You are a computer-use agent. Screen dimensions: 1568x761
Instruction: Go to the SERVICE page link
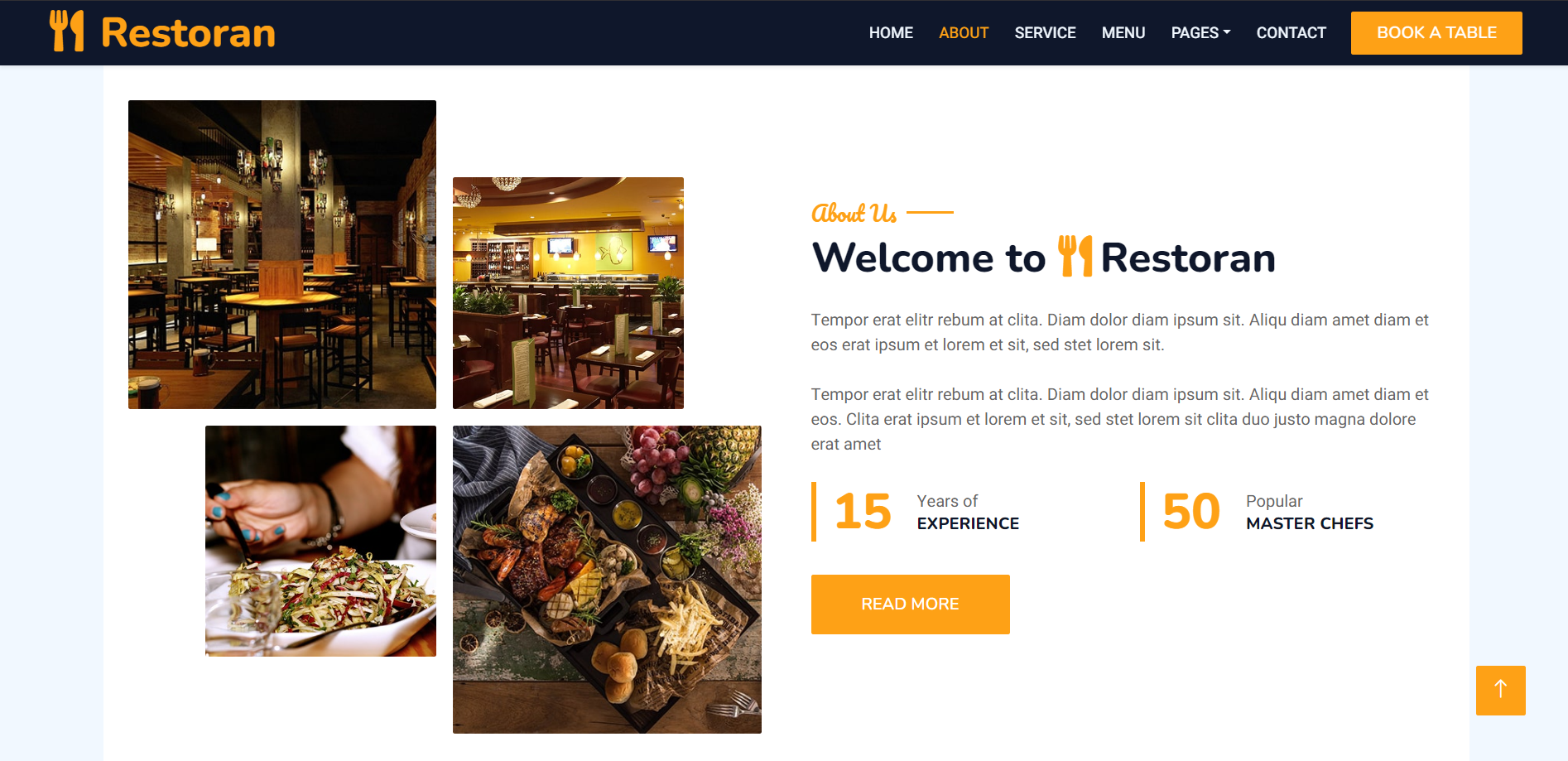(x=1045, y=33)
